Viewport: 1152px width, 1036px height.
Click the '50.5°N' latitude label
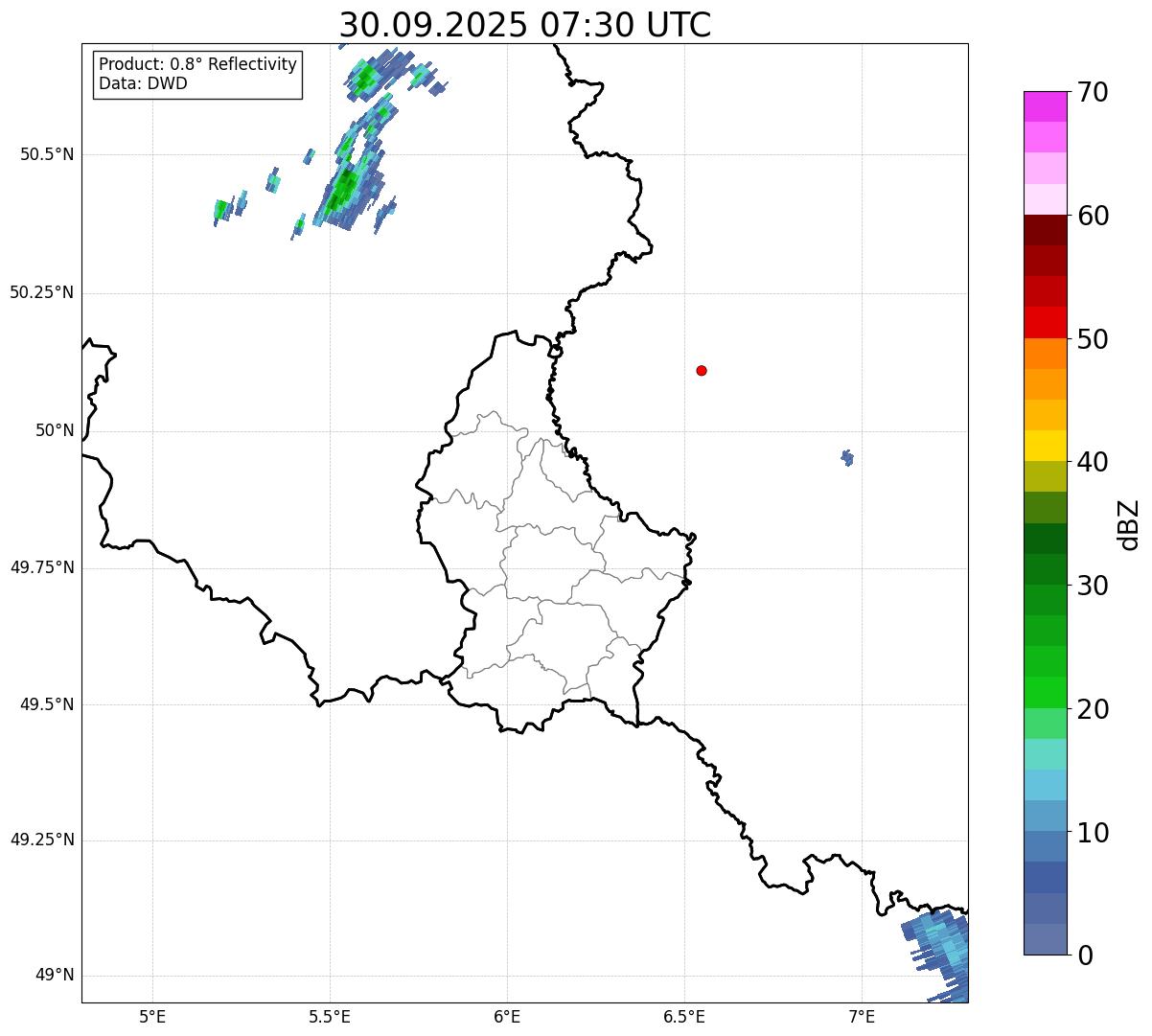[x=47, y=154]
